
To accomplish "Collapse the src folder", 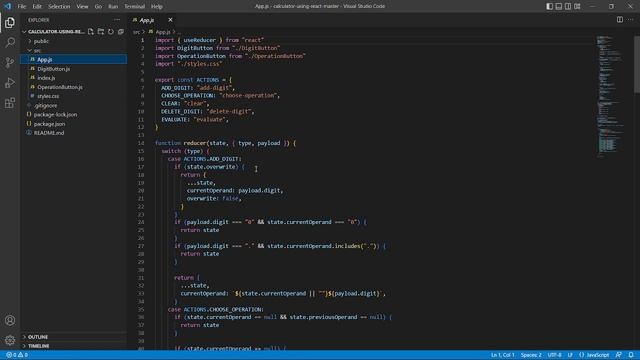I will (x=73, y=50).
